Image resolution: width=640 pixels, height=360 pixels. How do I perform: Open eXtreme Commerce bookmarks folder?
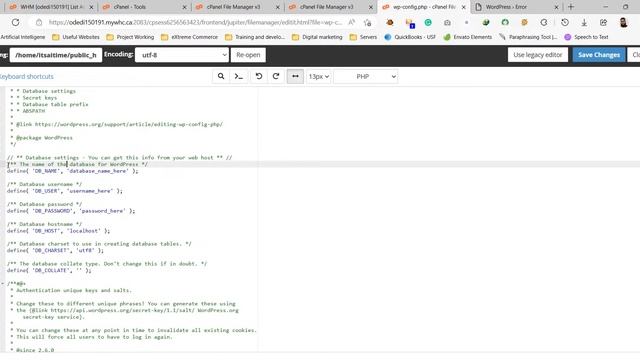[x=189, y=37]
